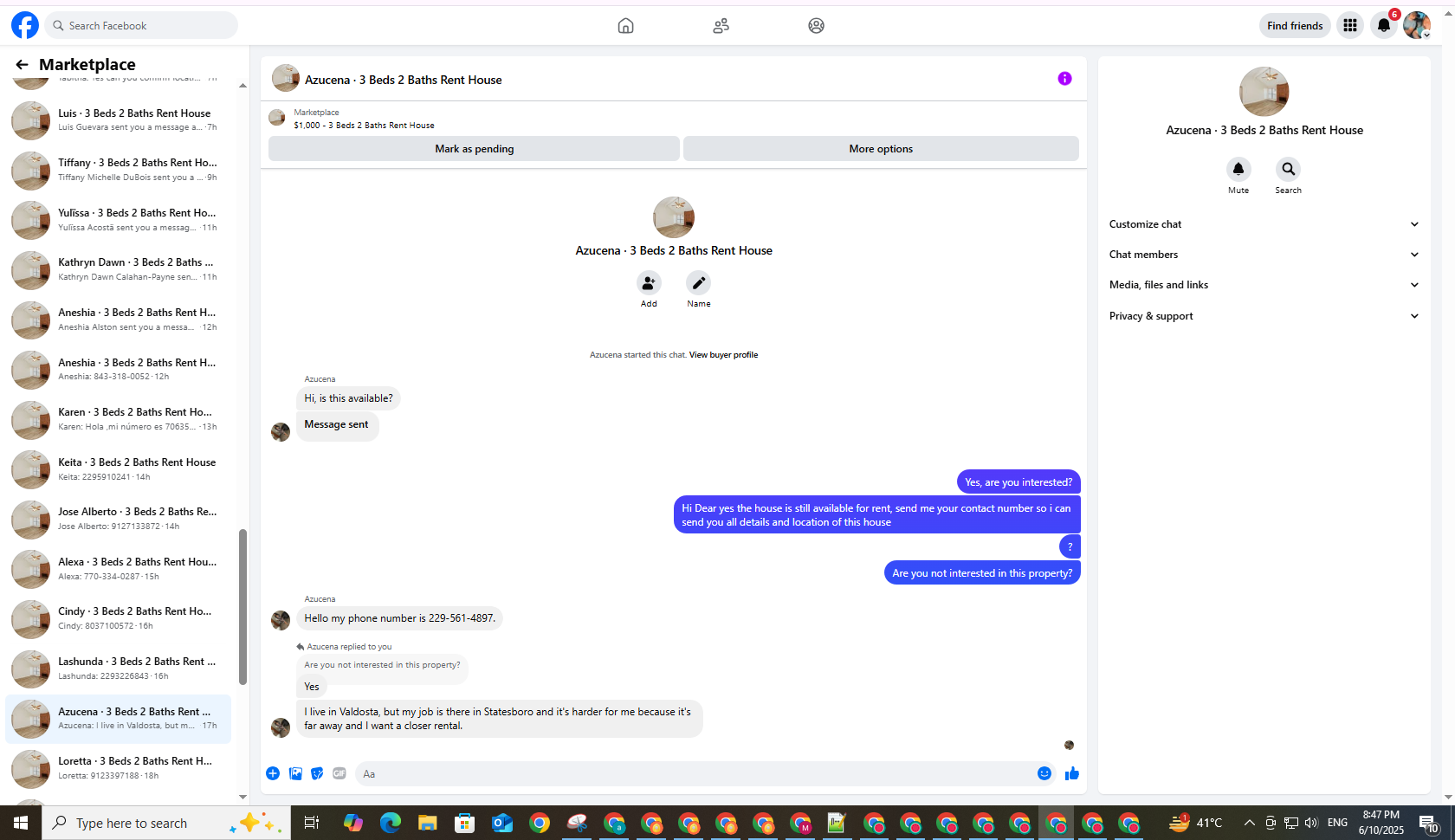
Task: Mute the Azucena conversation
Action: click(1238, 169)
